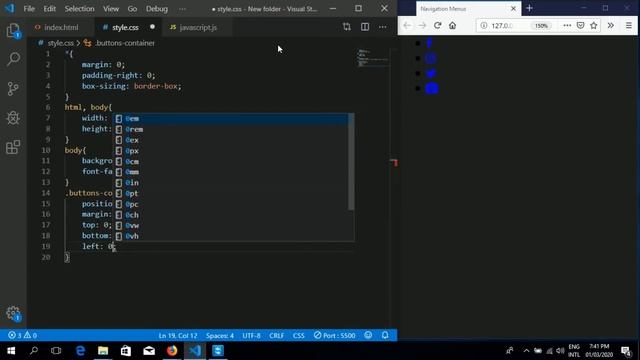This screenshot has width=640, height=360.
Task: Open the Edit menu
Action: [x=49, y=9]
